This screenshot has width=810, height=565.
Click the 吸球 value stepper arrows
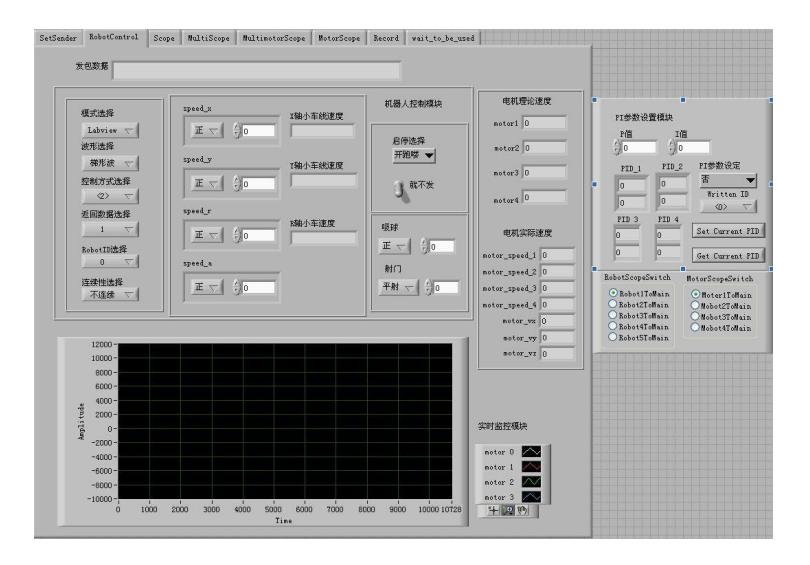[x=424, y=246]
